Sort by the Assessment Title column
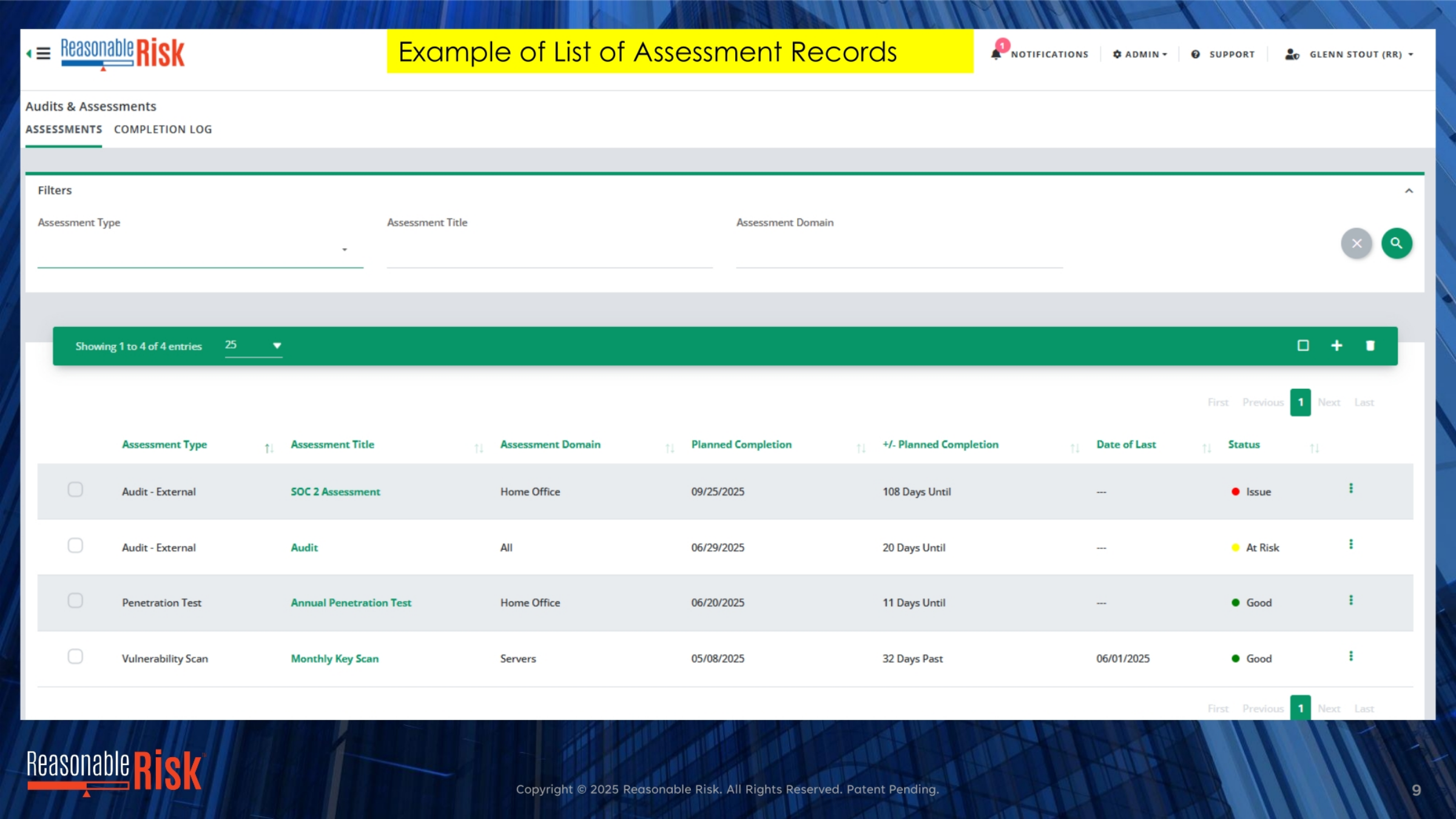Screen dimensions: 1456x819 [x=332, y=445]
